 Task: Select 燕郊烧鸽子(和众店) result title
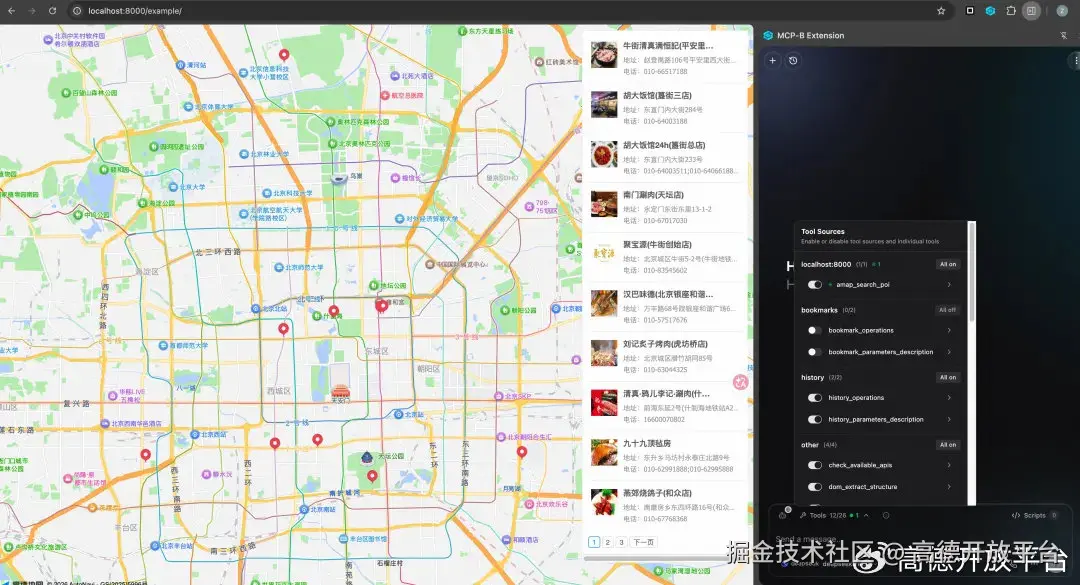[x=657, y=493]
